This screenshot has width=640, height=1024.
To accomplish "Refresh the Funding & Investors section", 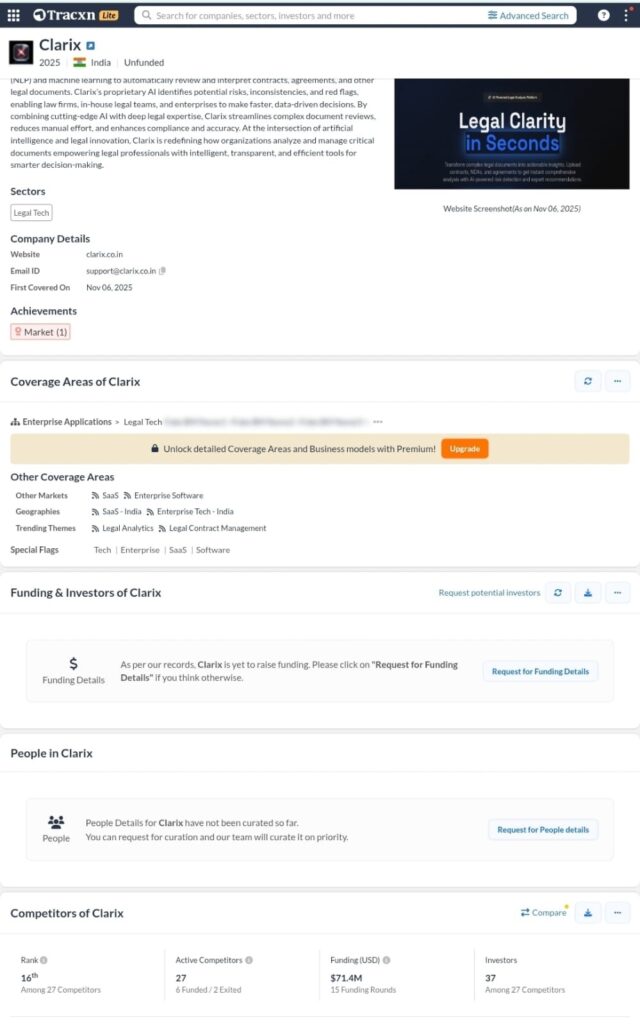I will pyautogui.click(x=558, y=593).
